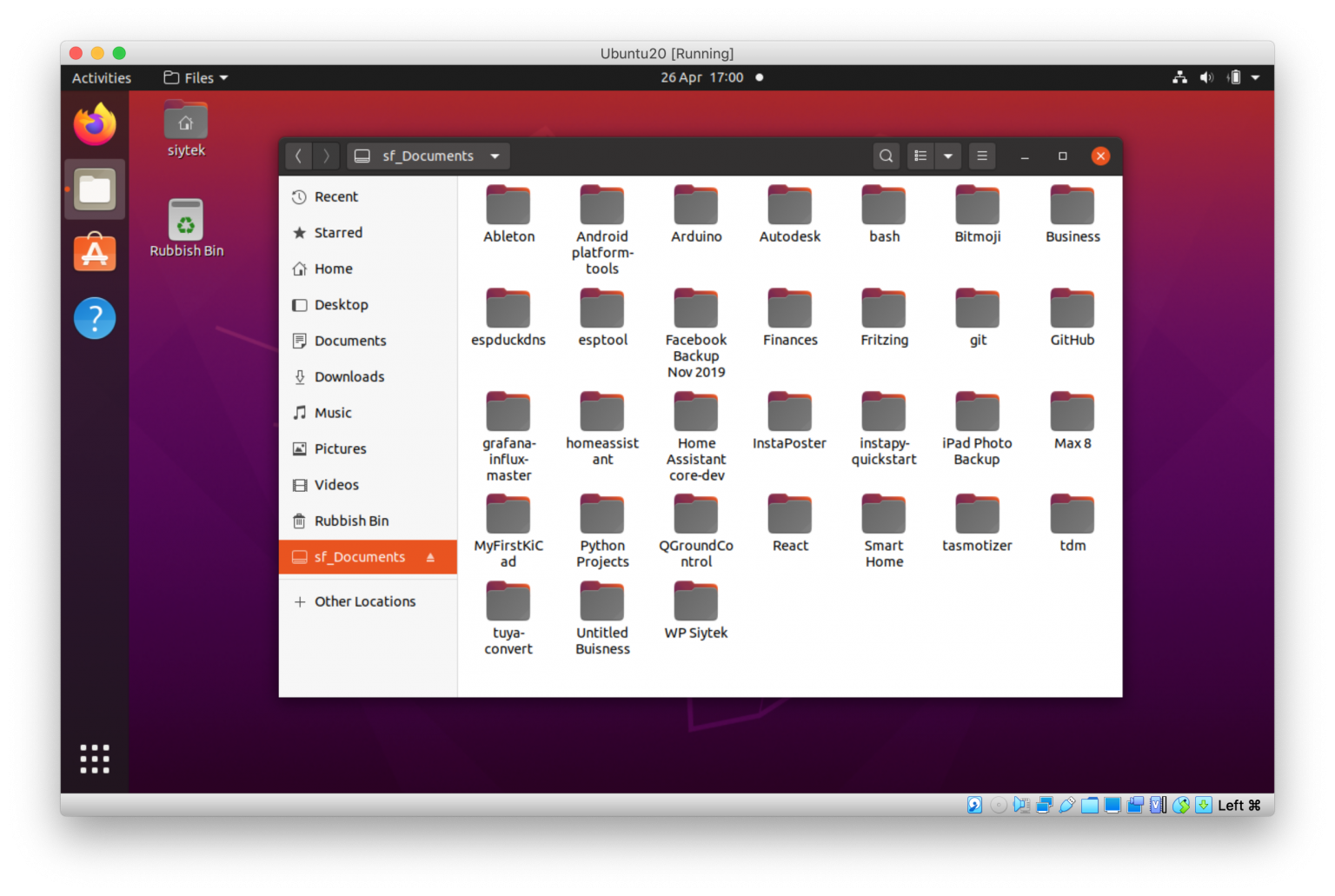
Task: Click the clock to toggle the calendar
Action: pyautogui.click(x=701, y=78)
